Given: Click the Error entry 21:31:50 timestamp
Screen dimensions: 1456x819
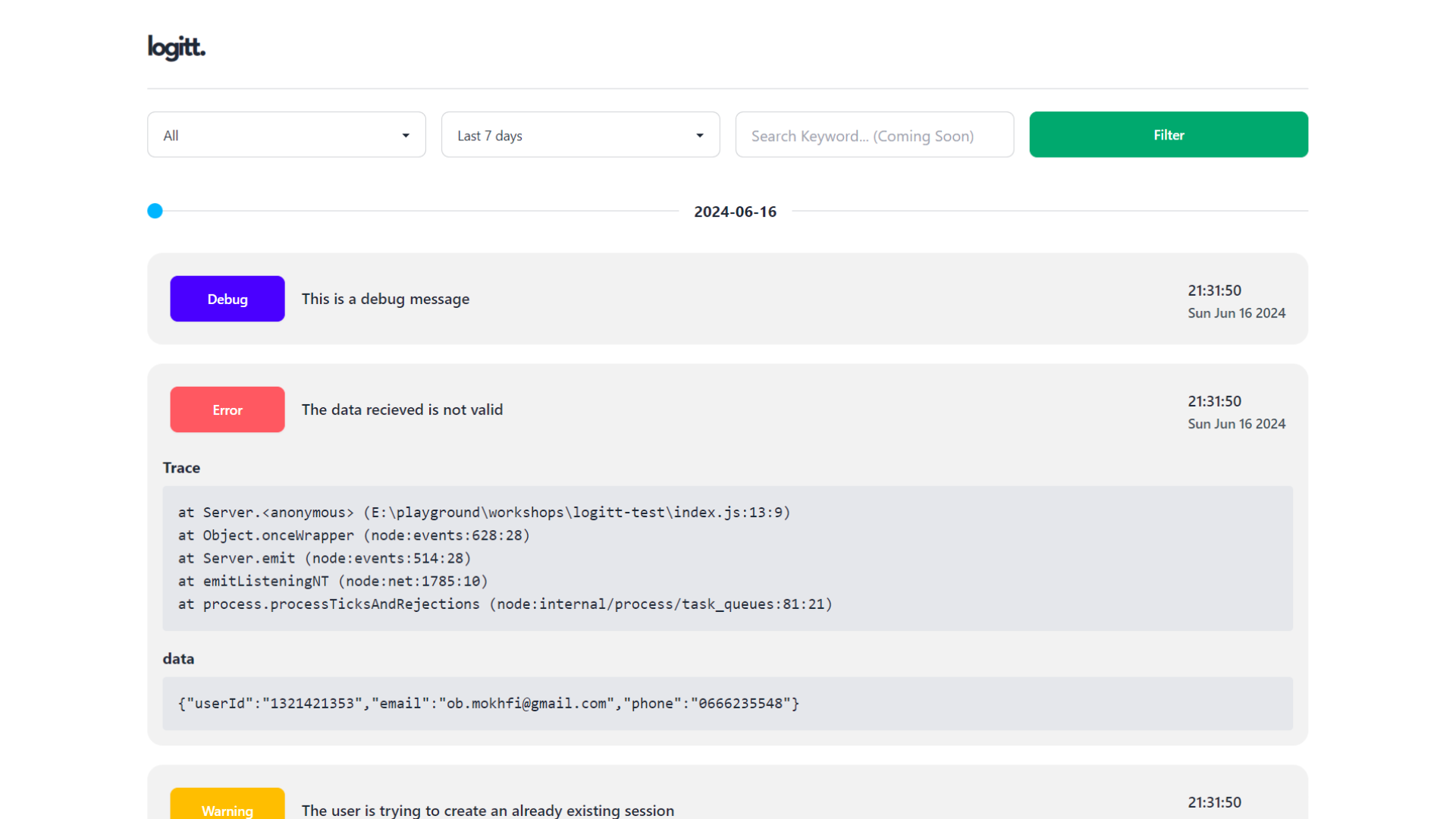Looking at the screenshot, I should 1214,401.
